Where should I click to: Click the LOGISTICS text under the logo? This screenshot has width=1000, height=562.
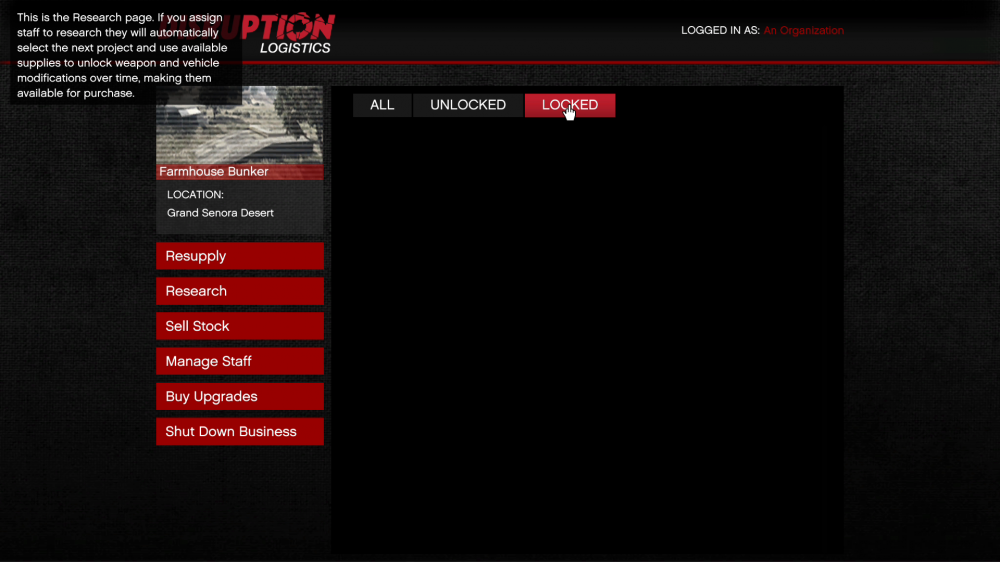click(x=295, y=48)
